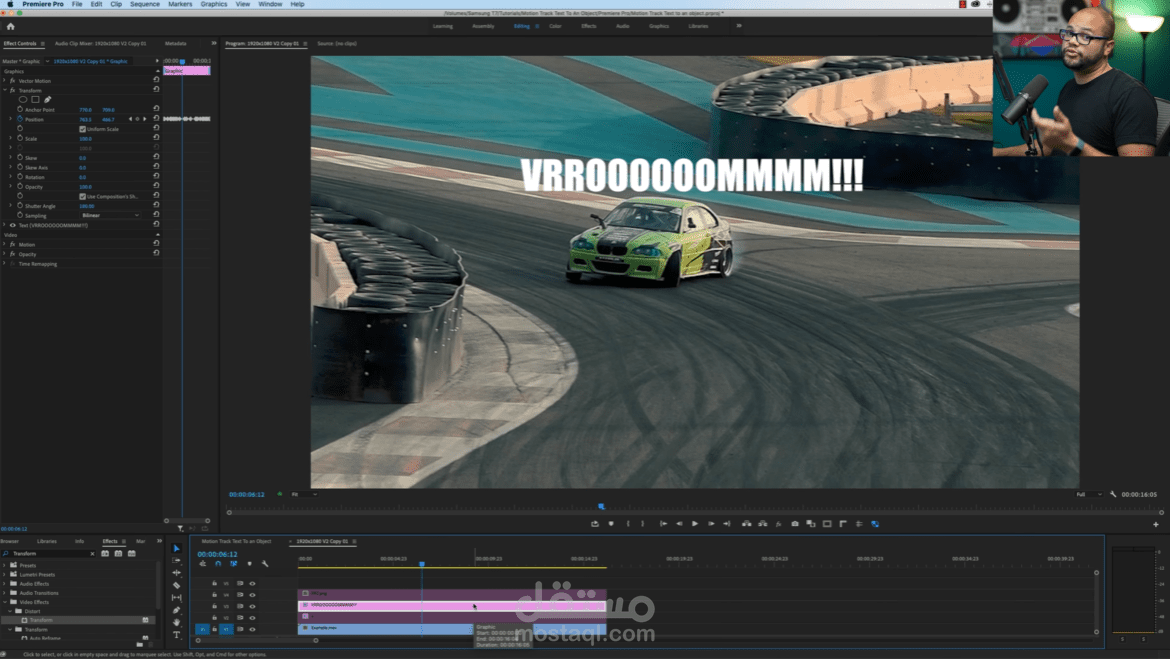
Task: Open Markers menu
Action: 180,4
